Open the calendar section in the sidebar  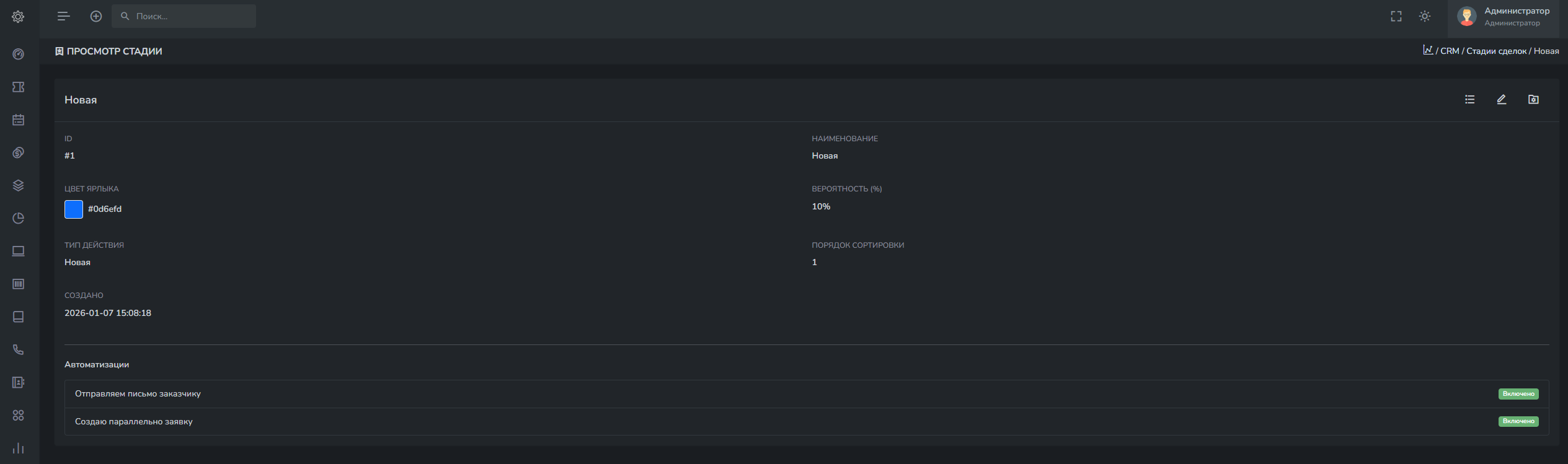(x=18, y=120)
